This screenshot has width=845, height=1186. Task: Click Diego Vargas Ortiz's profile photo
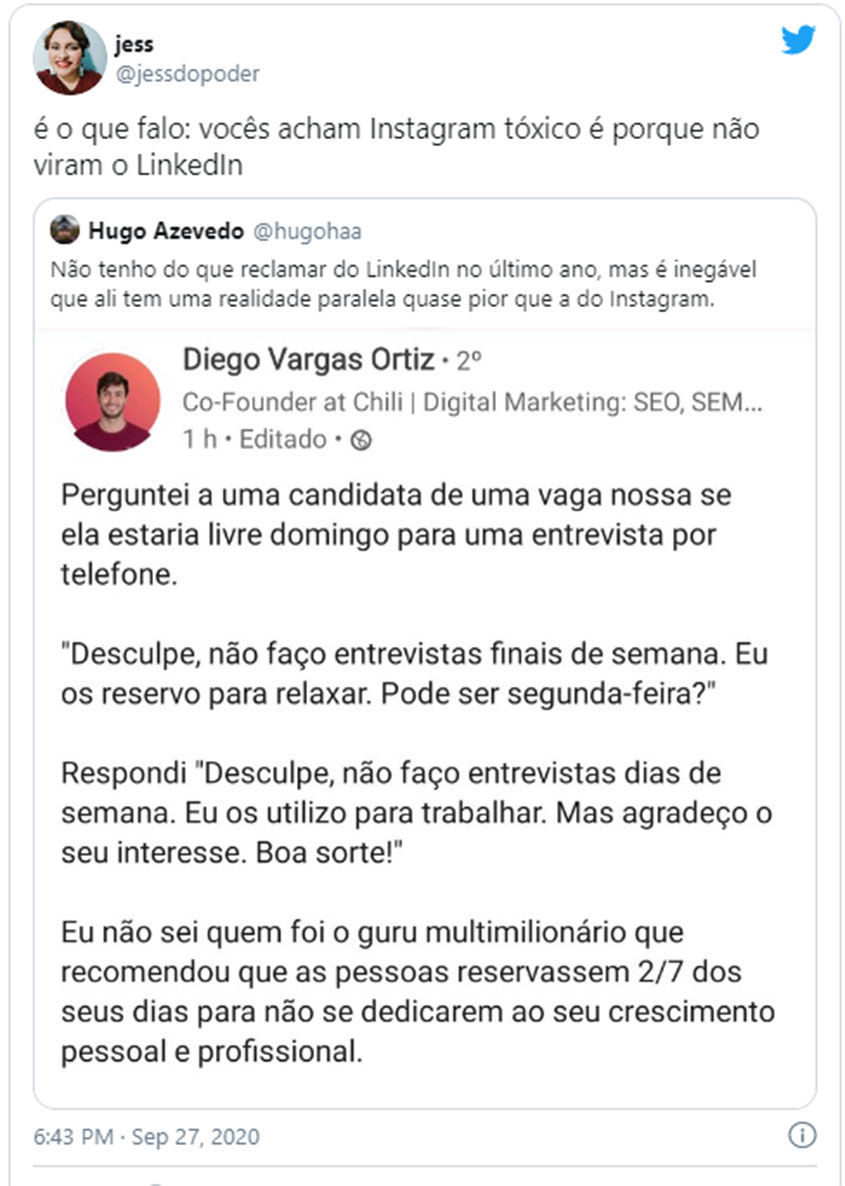click(112, 402)
